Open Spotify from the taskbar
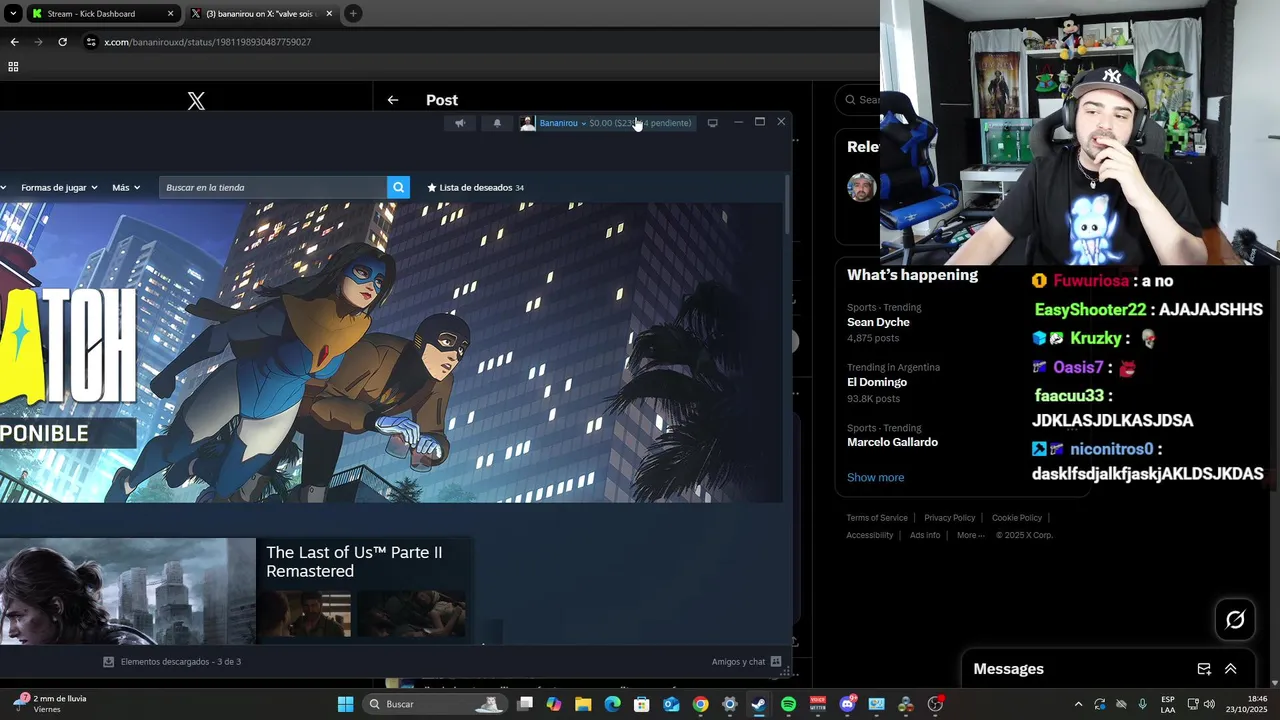 pos(788,704)
